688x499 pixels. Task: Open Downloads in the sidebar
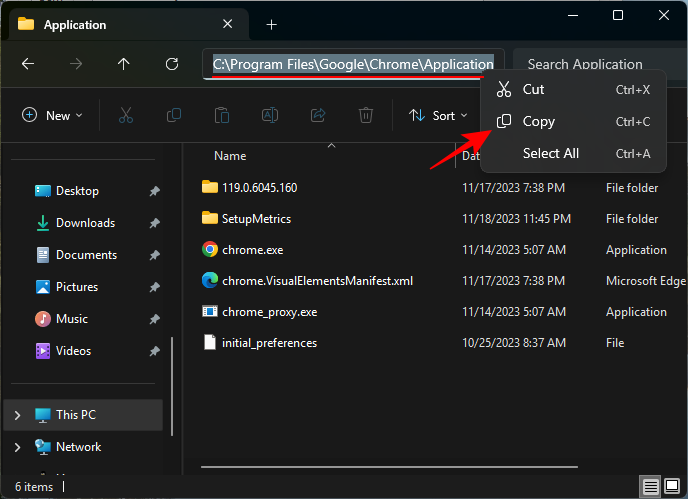point(86,223)
